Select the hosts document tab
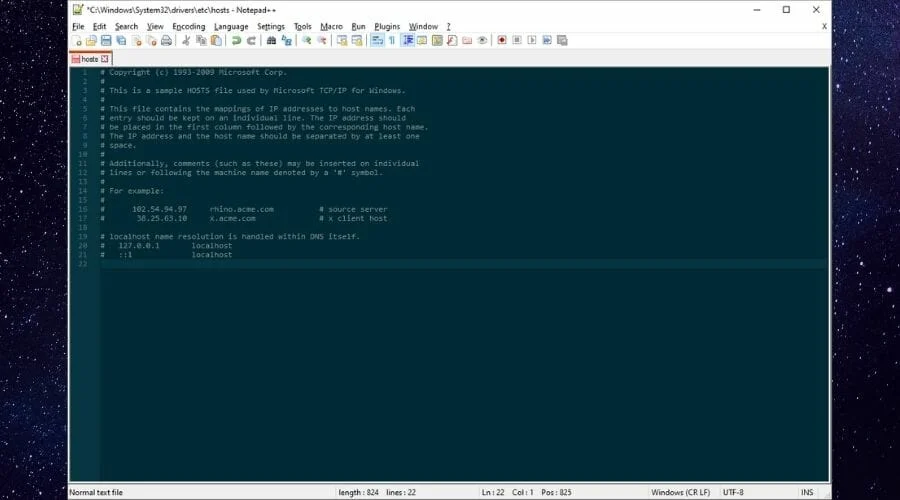Screen dimensions: 900x500 [89, 59]
